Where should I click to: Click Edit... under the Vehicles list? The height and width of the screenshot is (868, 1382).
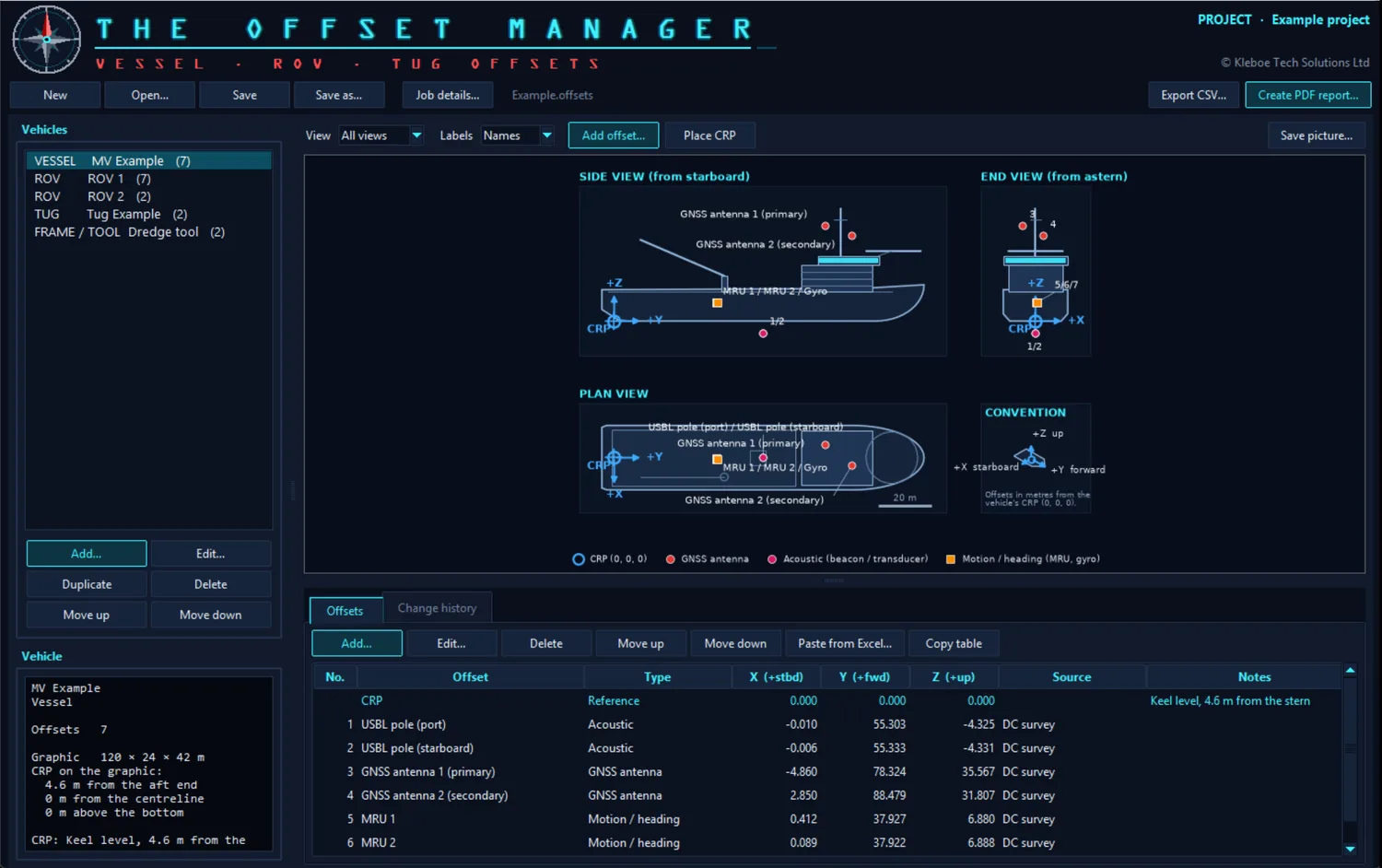point(210,554)
